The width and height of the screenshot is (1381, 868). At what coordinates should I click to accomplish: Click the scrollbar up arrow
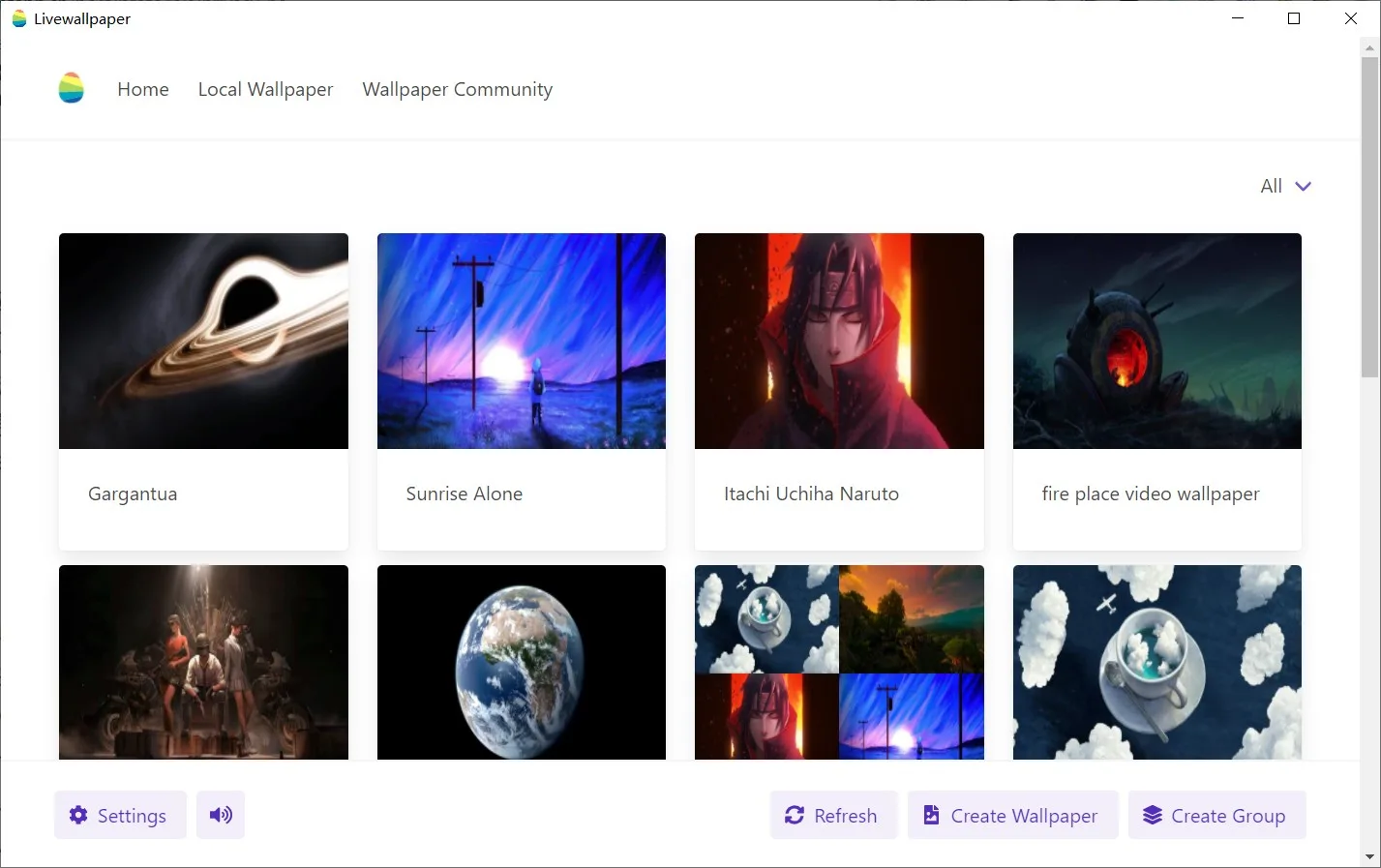click(x=1369, y=45)
